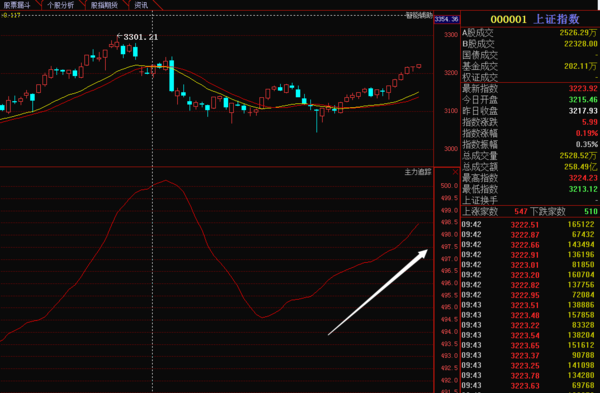Click the yellow moving average line
The image size is (600, 393).
click(96, 82)
